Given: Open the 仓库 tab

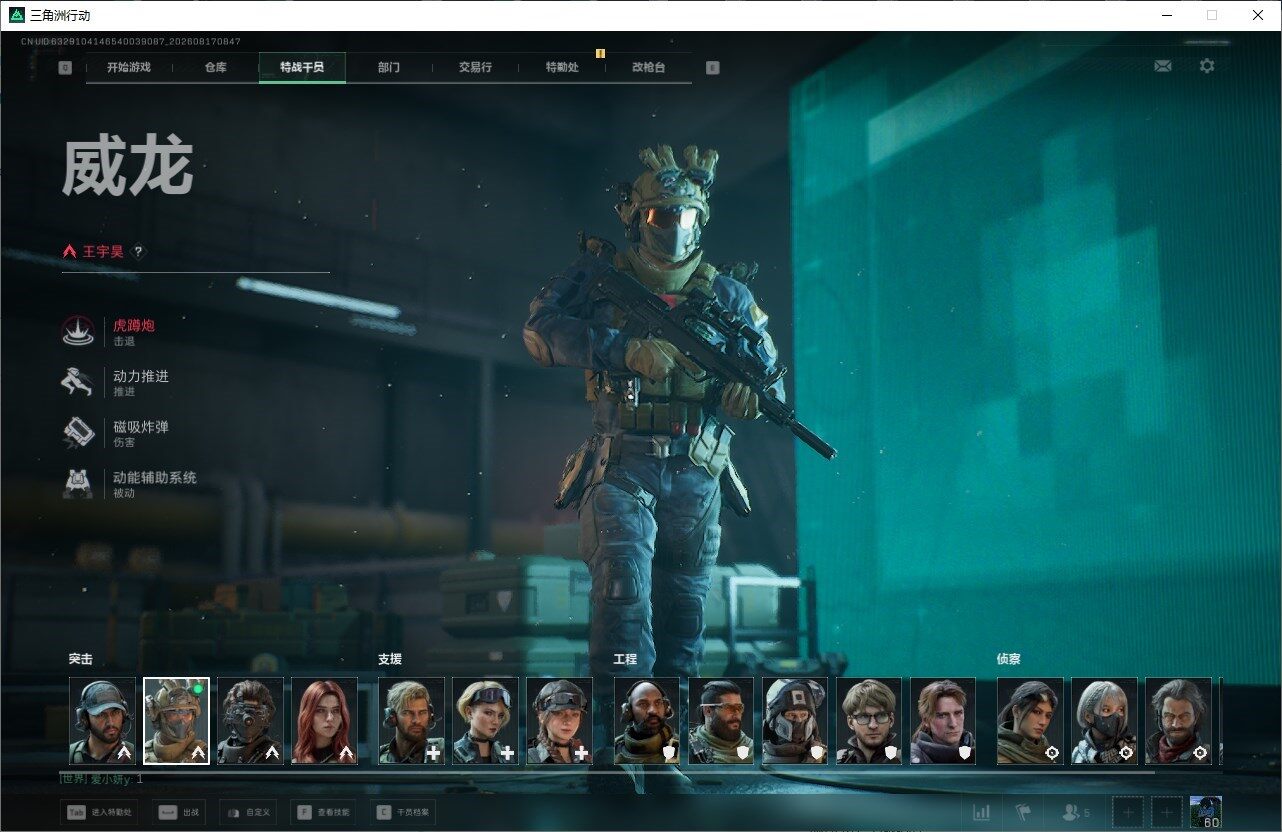Looking at the screenshot, I should click(x=215, y=68).
